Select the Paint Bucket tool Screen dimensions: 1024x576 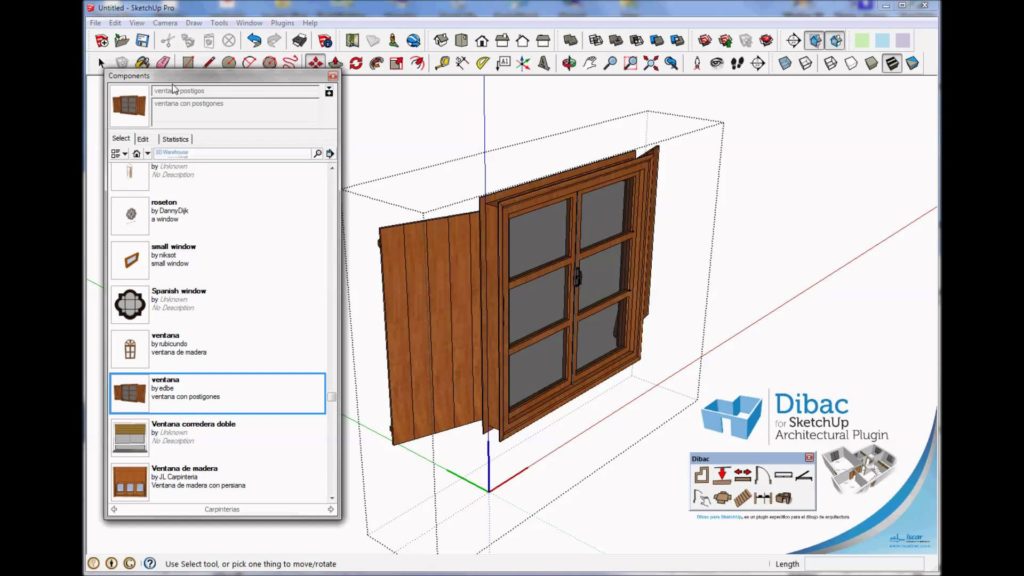[142, 63]
